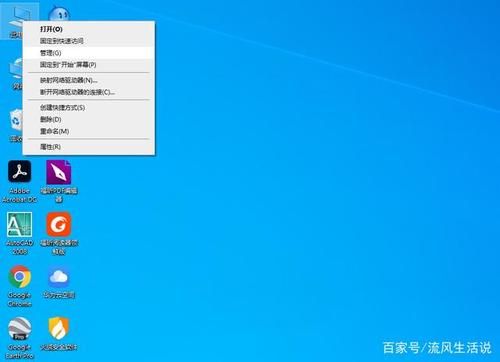Open 属性(R) from the context menu
This screenshot has height=362, width=500.
click(88, 147)
